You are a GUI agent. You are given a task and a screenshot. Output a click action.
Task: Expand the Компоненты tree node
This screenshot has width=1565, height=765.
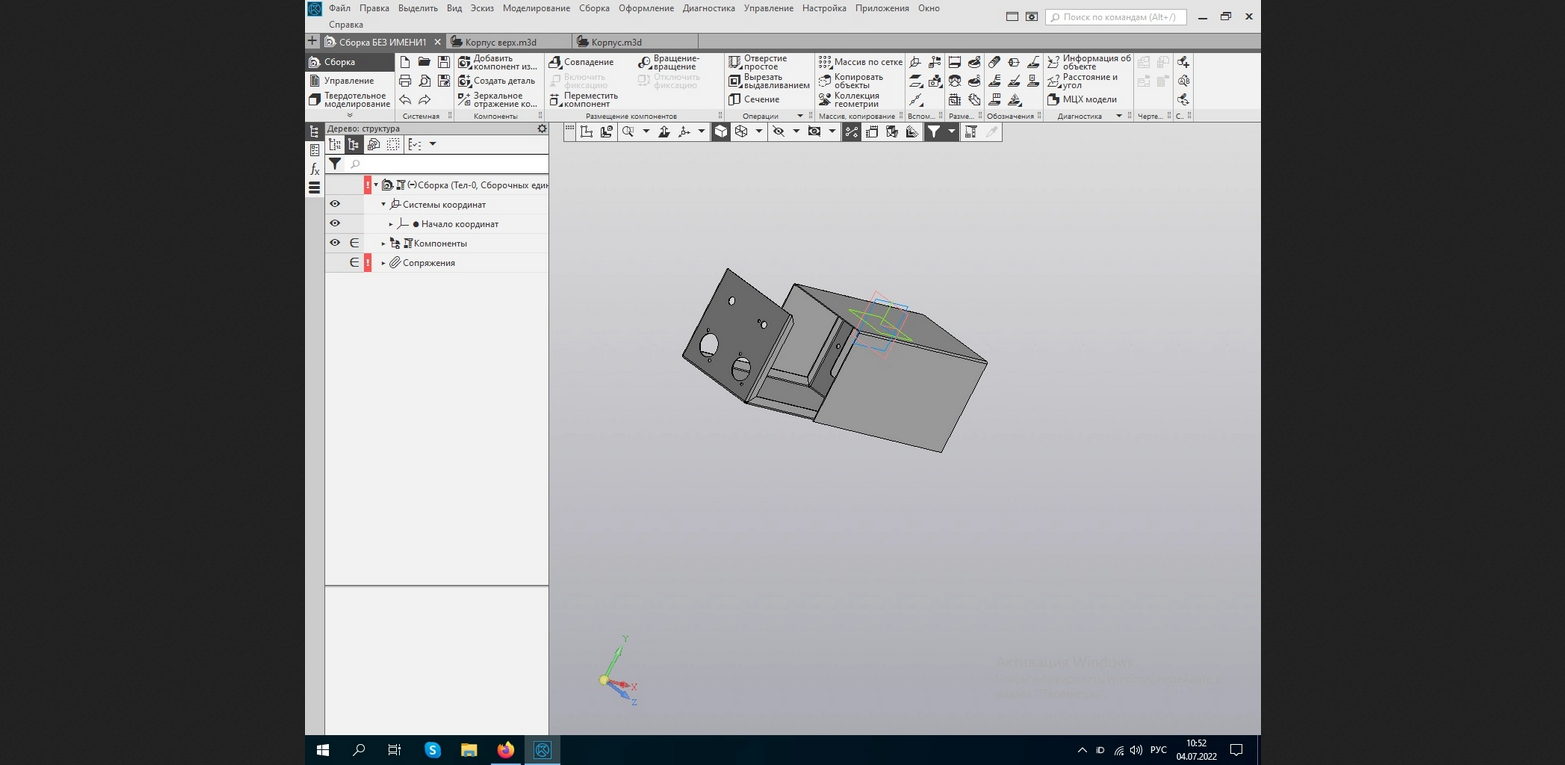[x=383, y=244]
